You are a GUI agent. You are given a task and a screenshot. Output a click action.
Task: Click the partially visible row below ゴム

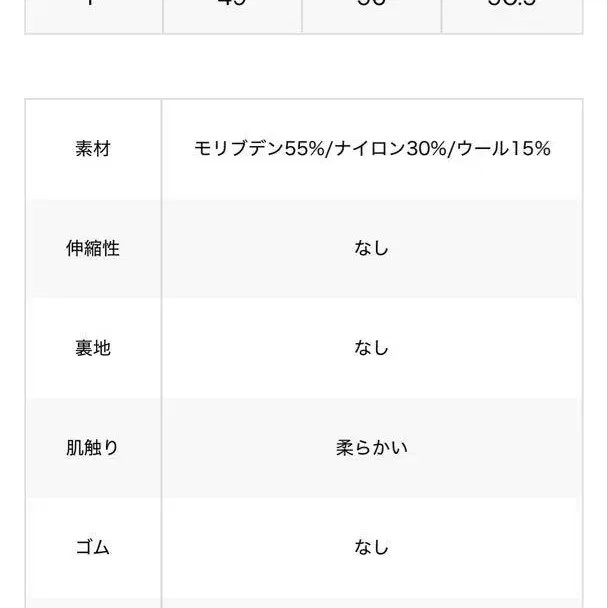click(304, 602)
